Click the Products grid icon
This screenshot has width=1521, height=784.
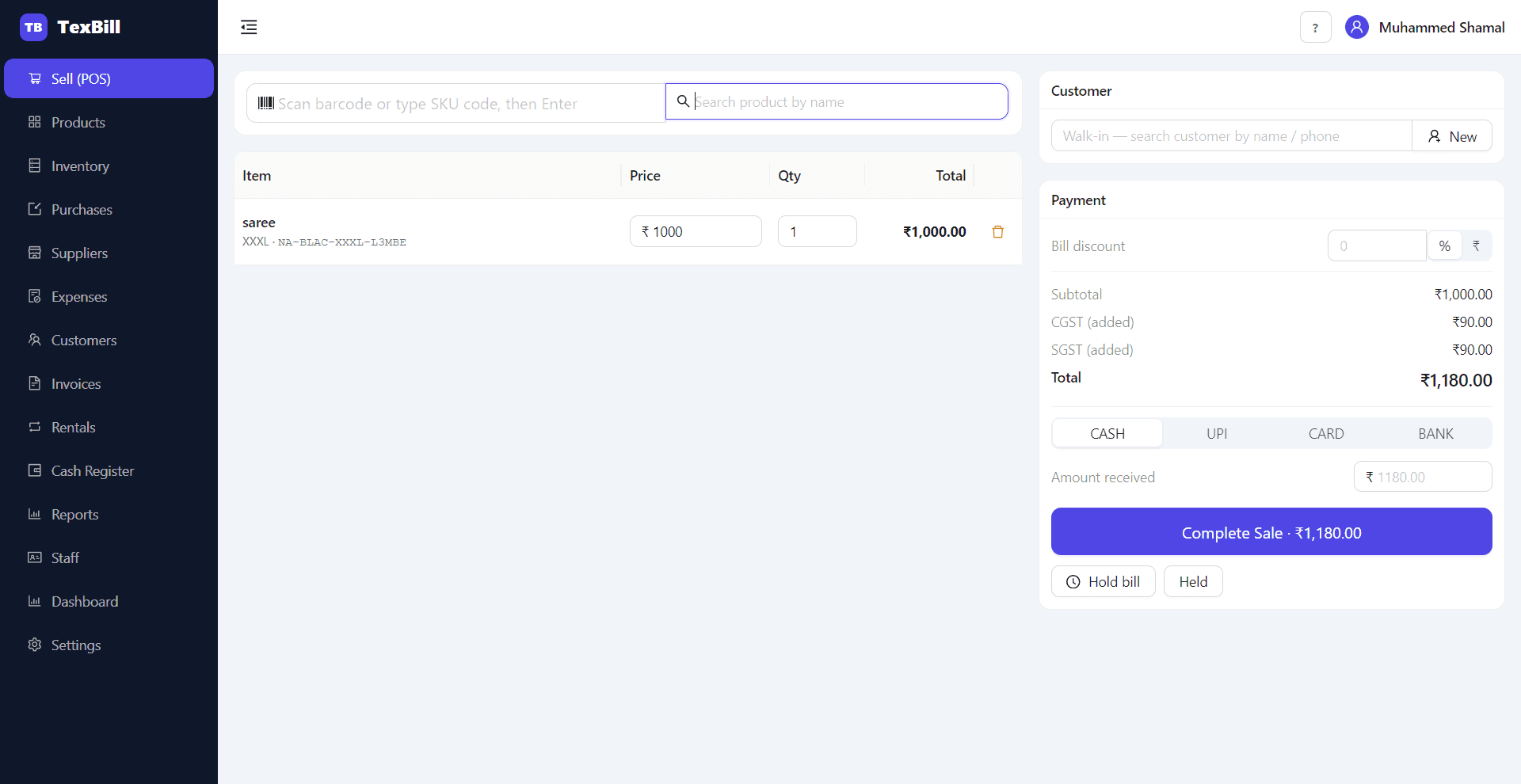[x=35, y=122]
